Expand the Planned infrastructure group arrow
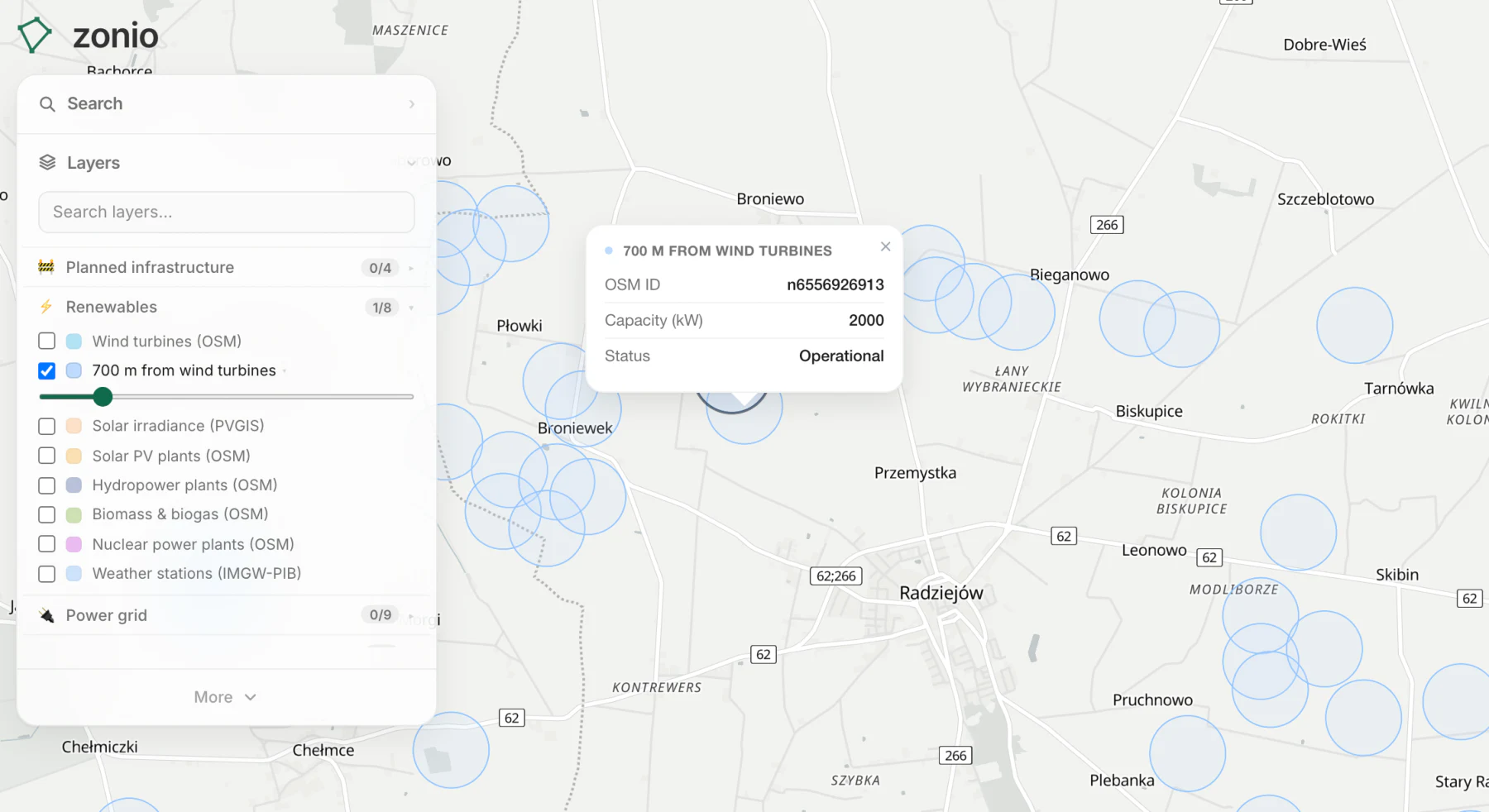This screenshot has width=1489, height=812. pos(411,268)
